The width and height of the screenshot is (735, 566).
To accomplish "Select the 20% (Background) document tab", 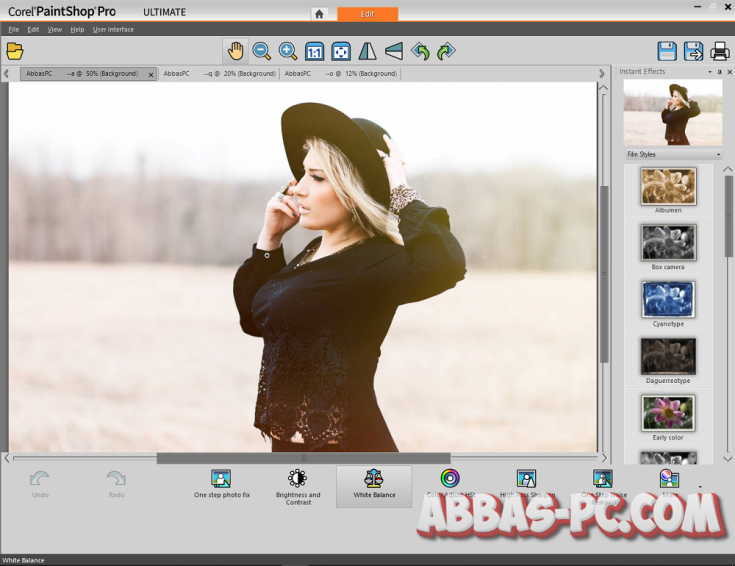I will click(219, 74).
